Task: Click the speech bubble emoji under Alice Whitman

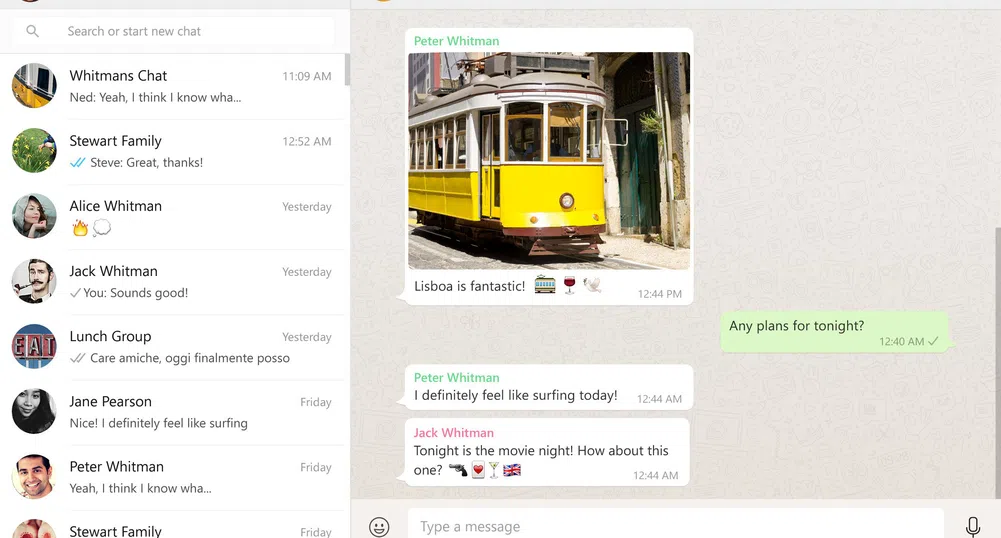Action: (x=102, y=227)
